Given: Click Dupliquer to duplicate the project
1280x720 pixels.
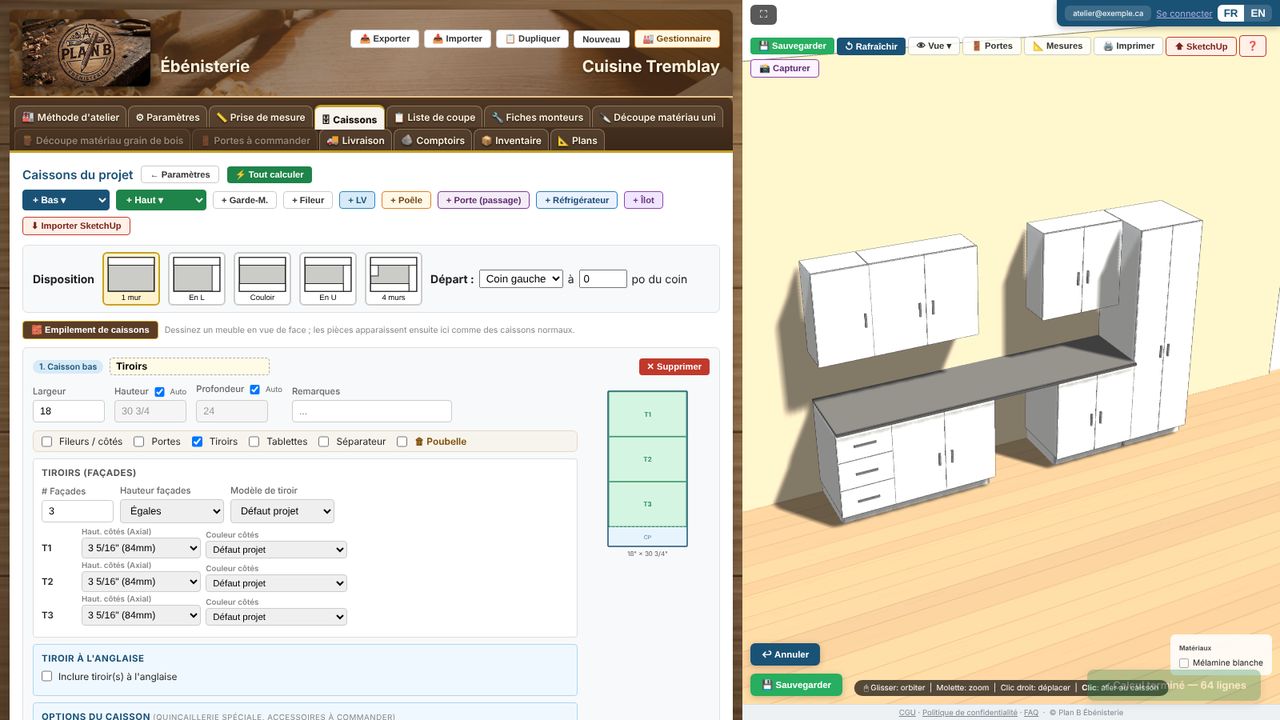Looking at the screenshot, I should 533,39.
